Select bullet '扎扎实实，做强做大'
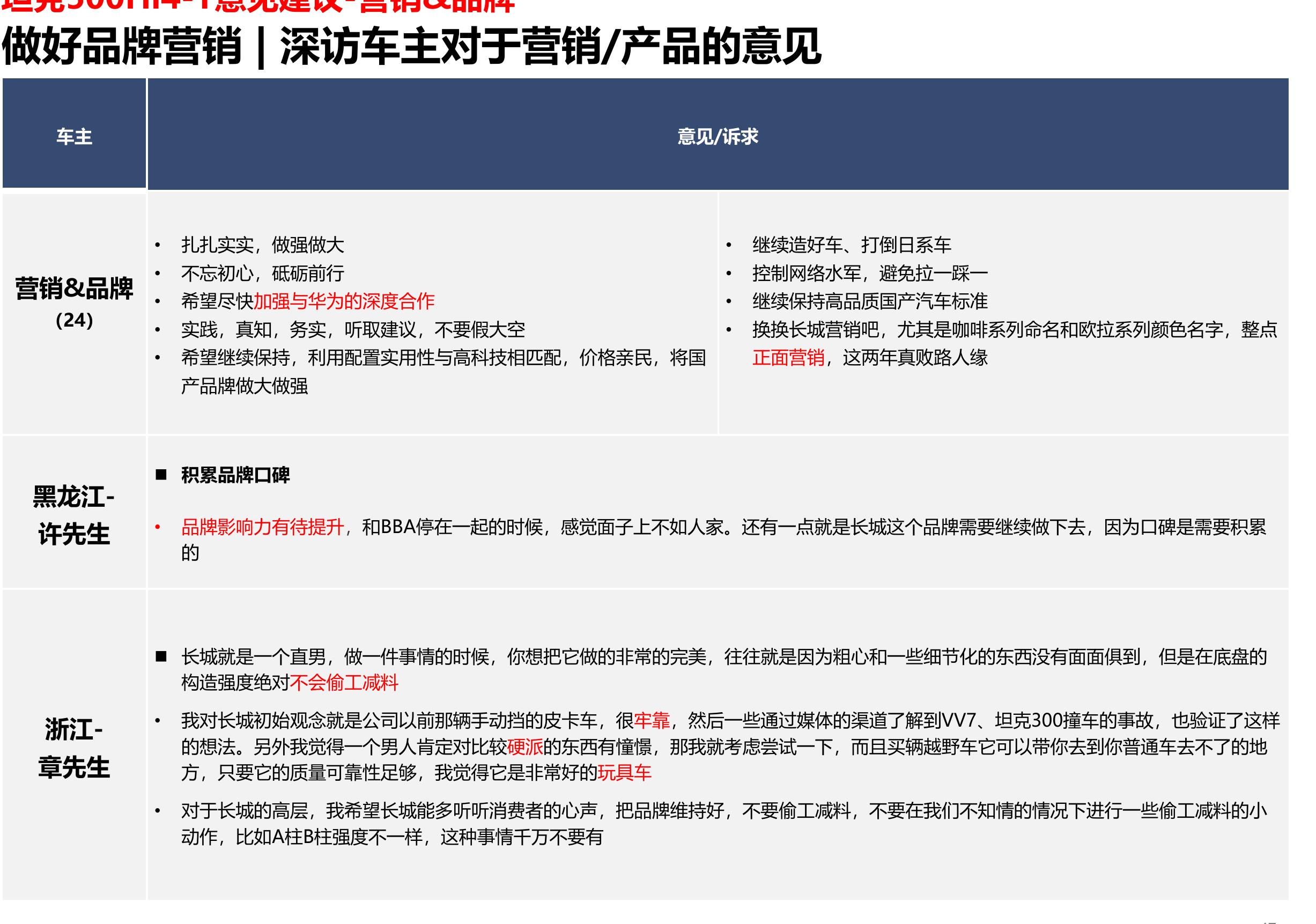This screenshot has width=1316, height=924. tap(263, 245)
